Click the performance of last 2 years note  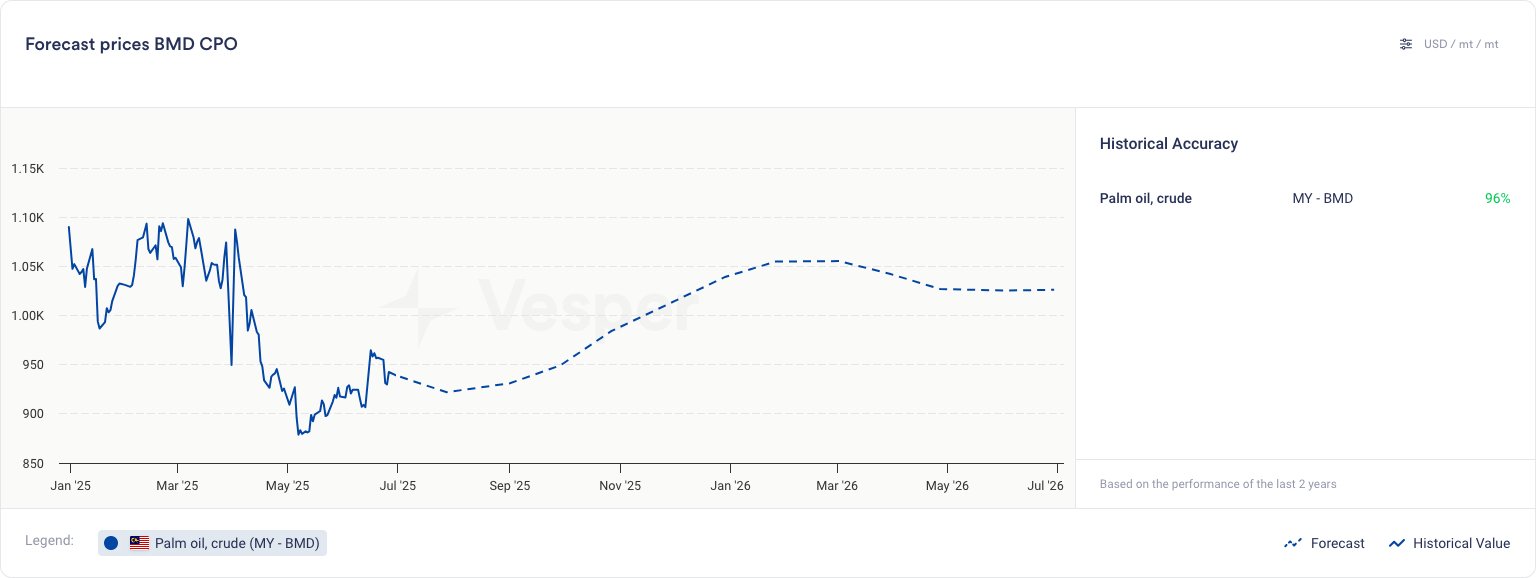click(1217, 484)
